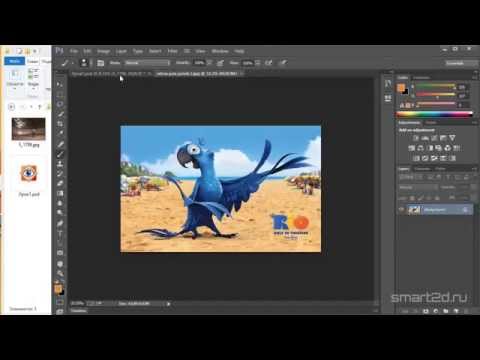Open the brush Mode dropdown
480x360 pixels.
point(147,63)
